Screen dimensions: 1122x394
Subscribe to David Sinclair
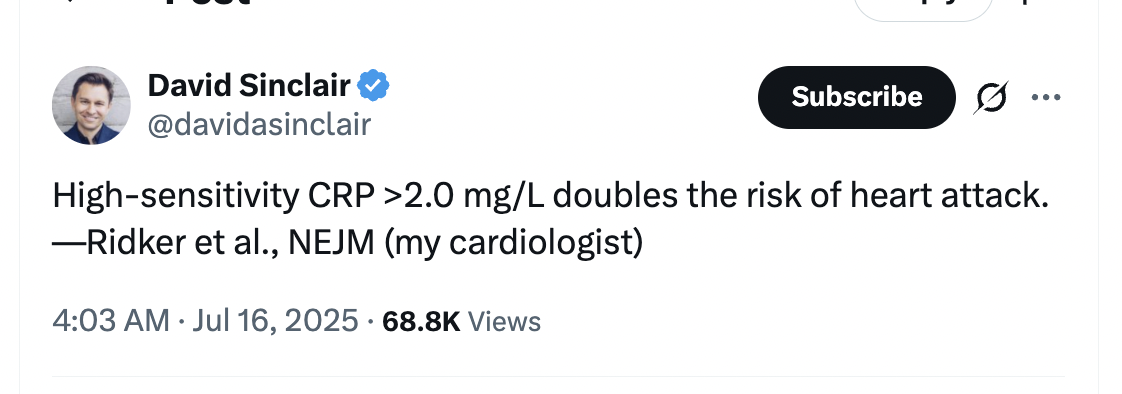(857, 97)
